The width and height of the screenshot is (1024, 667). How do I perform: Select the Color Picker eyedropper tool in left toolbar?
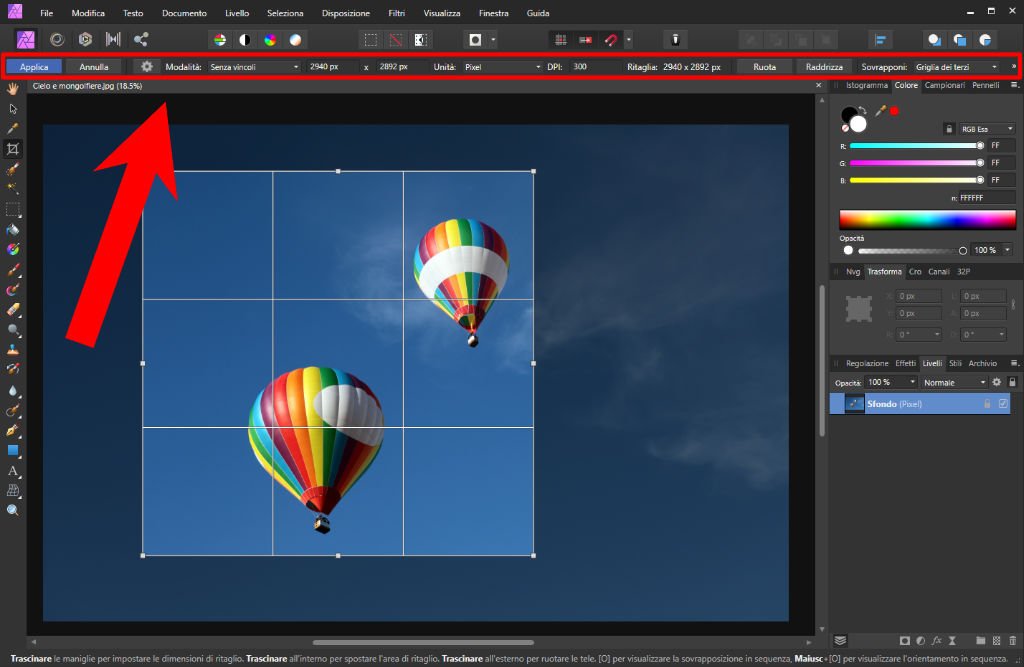[x=12, y=129]
